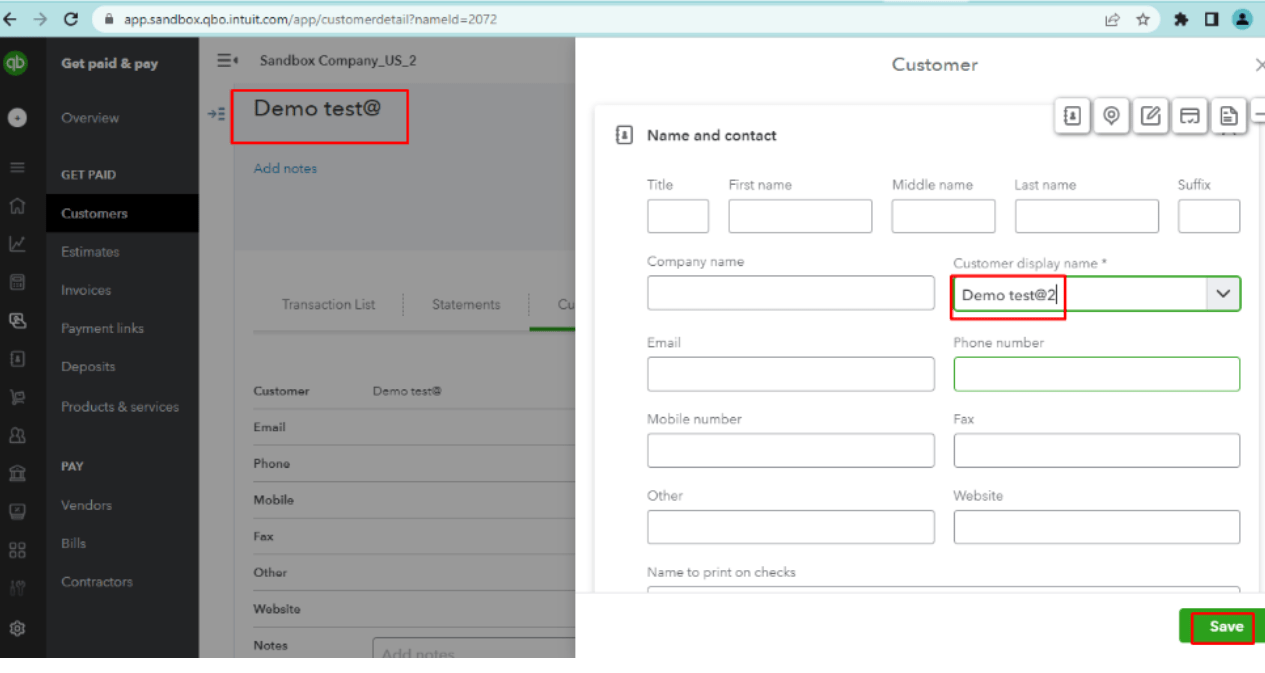Click into the Email input field
1265x673 pixels.
coord(790,374)
